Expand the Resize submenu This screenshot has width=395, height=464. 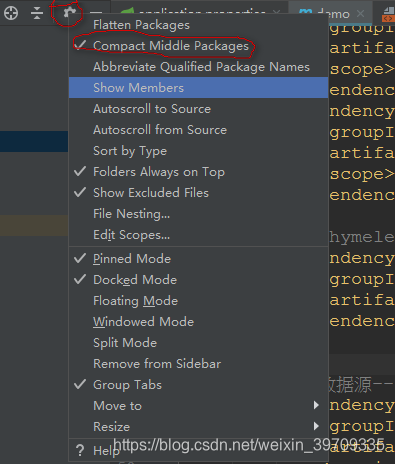click(198, 427)
